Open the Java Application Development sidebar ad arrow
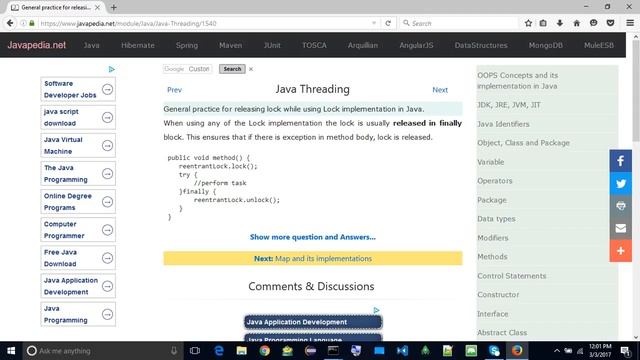Screen dimensions: 640x360 (107, 286)
